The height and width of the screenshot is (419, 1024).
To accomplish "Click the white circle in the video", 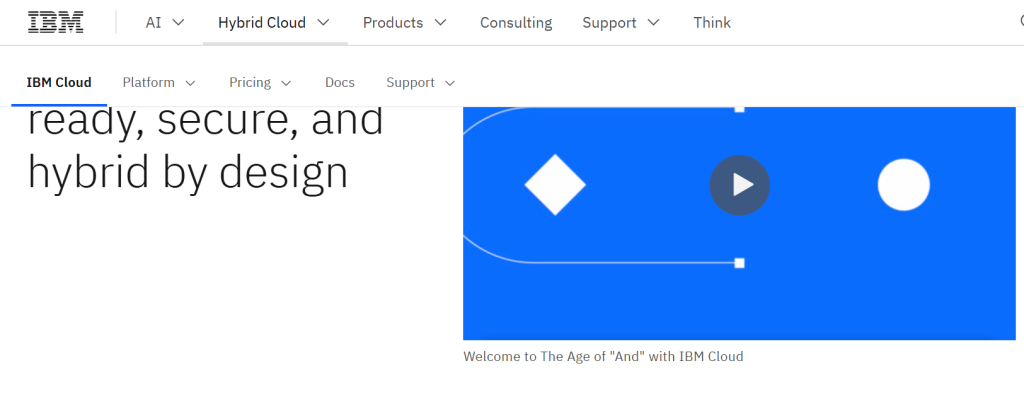I will (x=903, y=185).
